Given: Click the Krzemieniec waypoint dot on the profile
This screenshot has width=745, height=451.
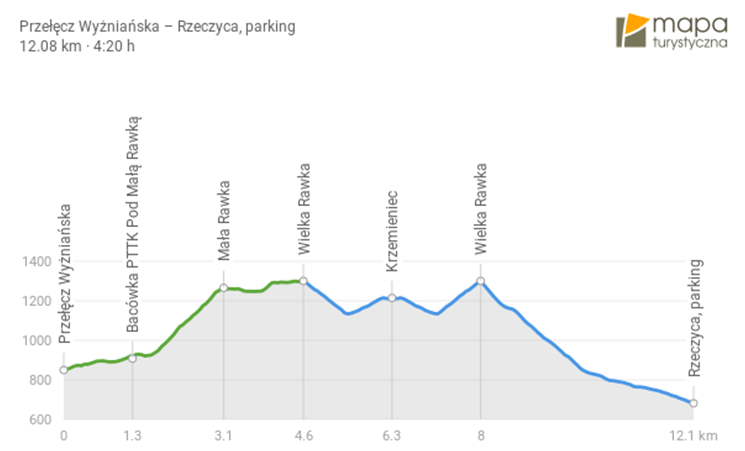Looking at the screenshot, I should coord(392,298).
